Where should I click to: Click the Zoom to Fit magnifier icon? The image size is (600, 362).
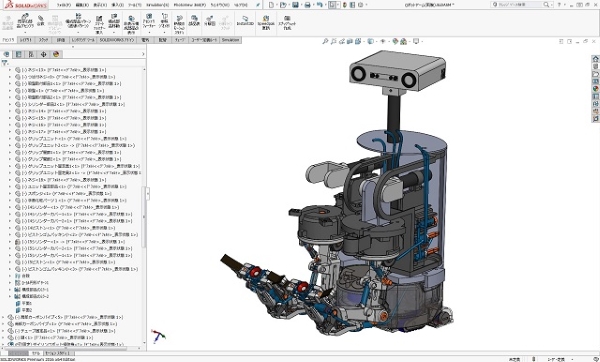pos(325,41)
